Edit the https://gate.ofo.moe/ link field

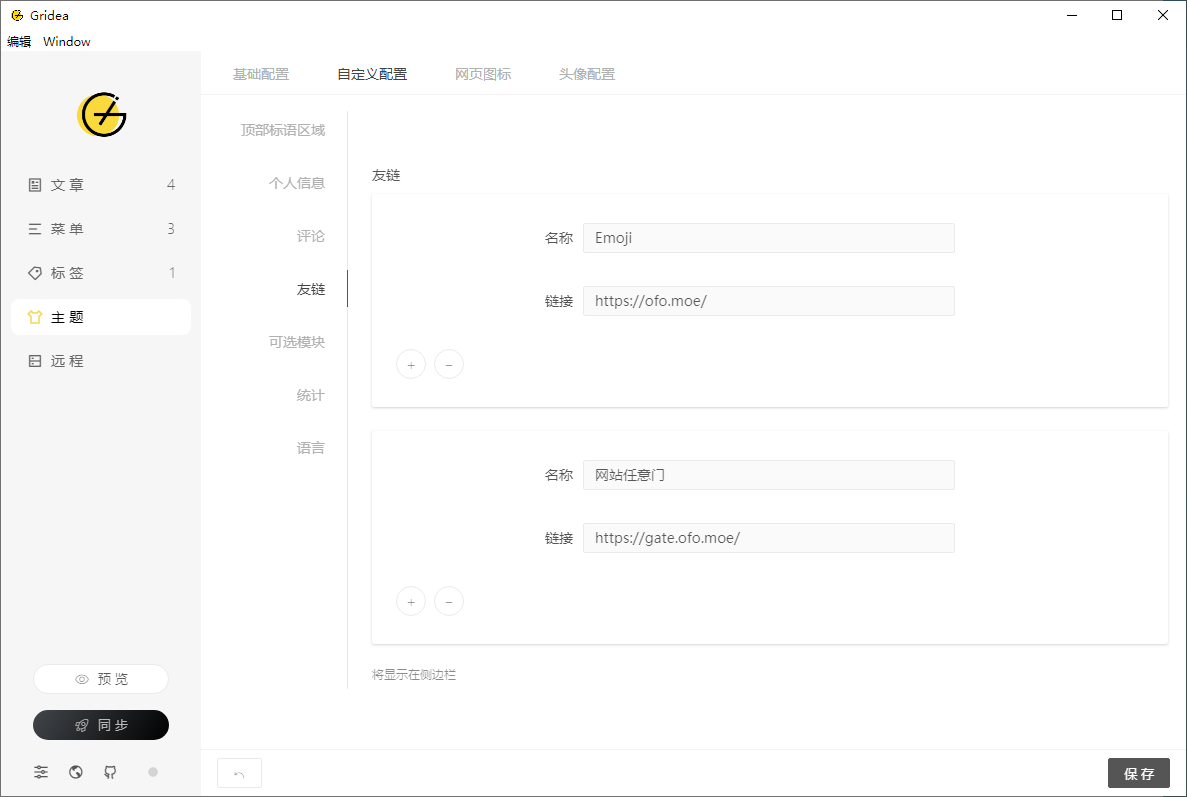point(768,538)
